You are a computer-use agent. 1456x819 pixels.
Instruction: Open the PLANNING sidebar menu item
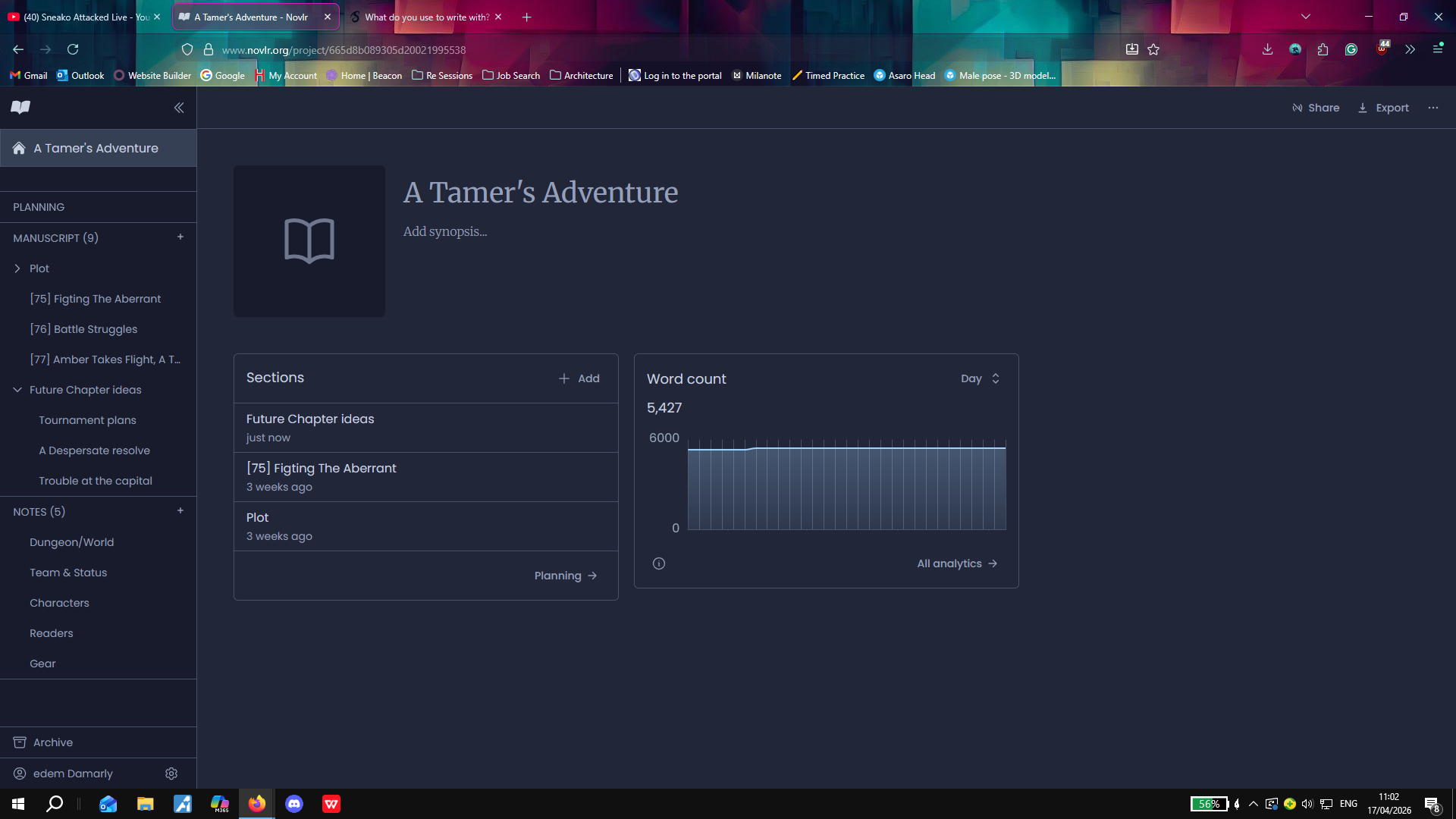point(39,207)
